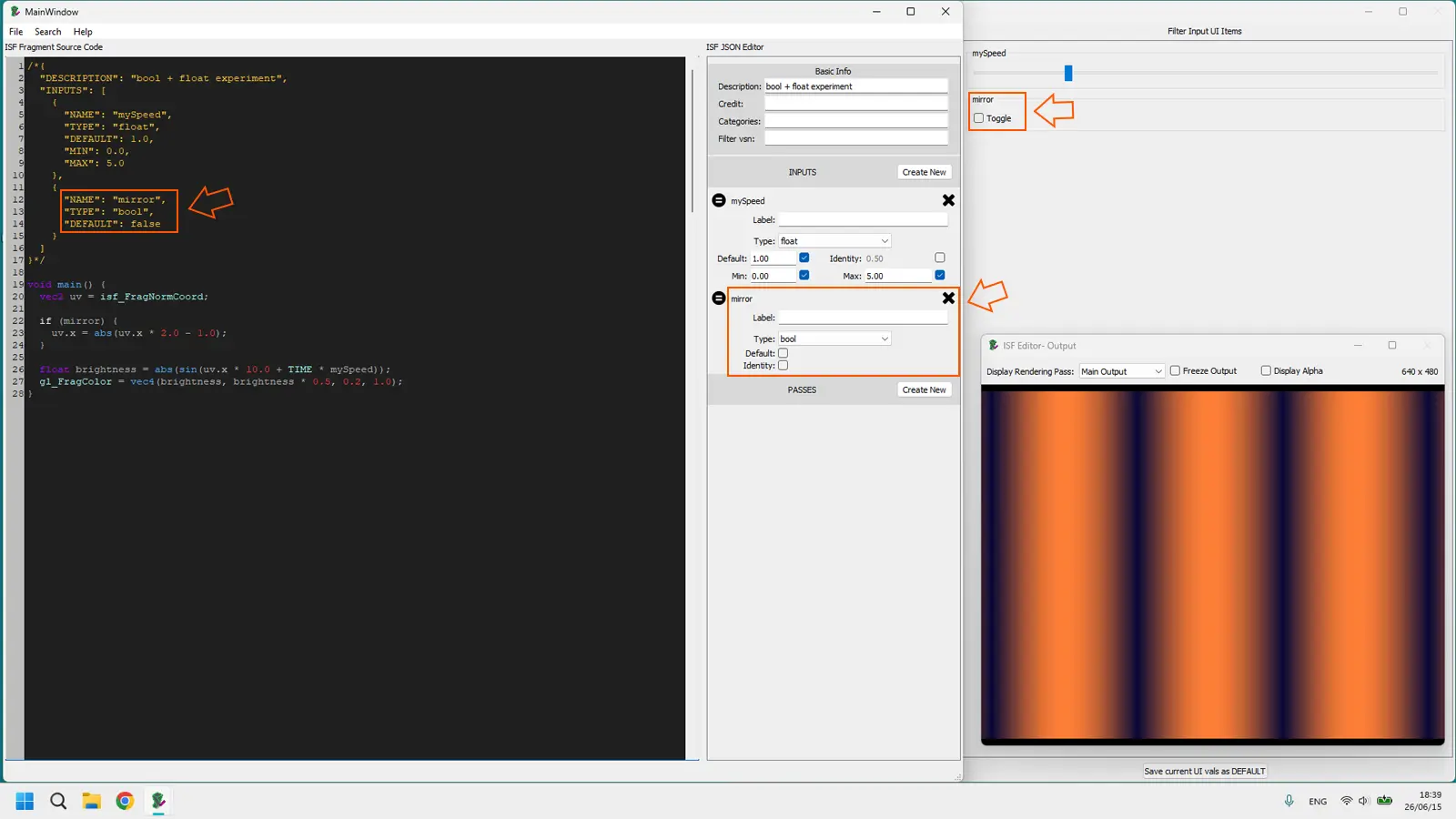Check the mirror Default checkbox
Viewport: 1456px width, 819px height.
click(783, 353)
